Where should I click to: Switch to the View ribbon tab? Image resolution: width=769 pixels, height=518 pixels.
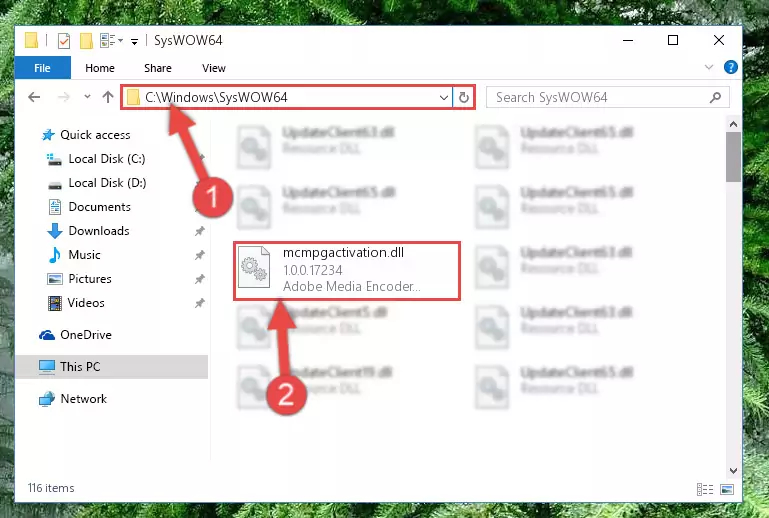click(x=214, y=68)
